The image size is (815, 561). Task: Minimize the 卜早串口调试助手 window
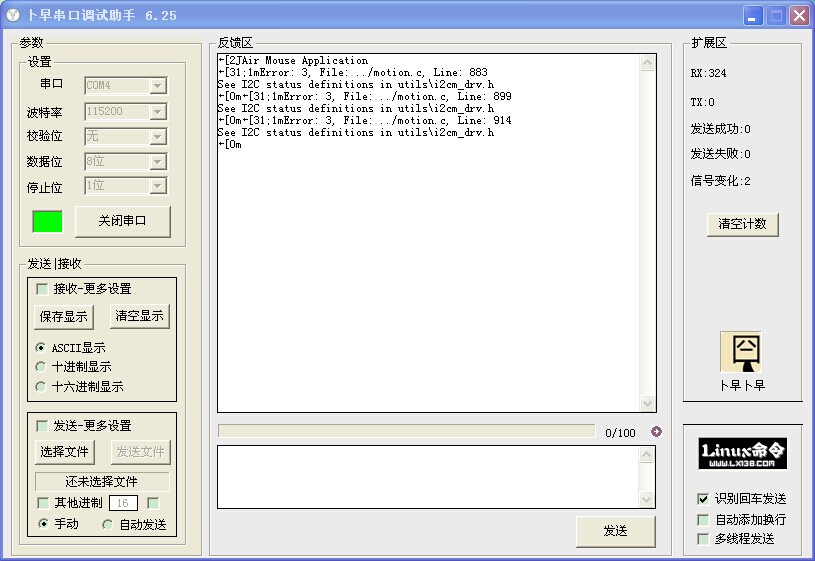[x=752, y=16]
